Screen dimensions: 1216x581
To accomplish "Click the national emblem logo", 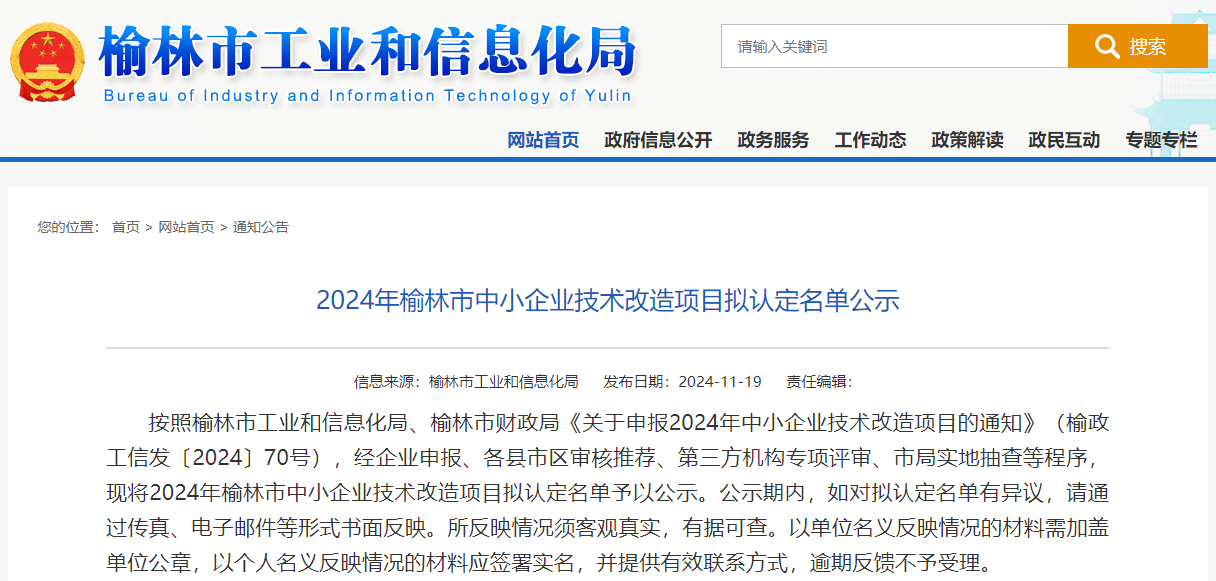I will coord(48,64).
